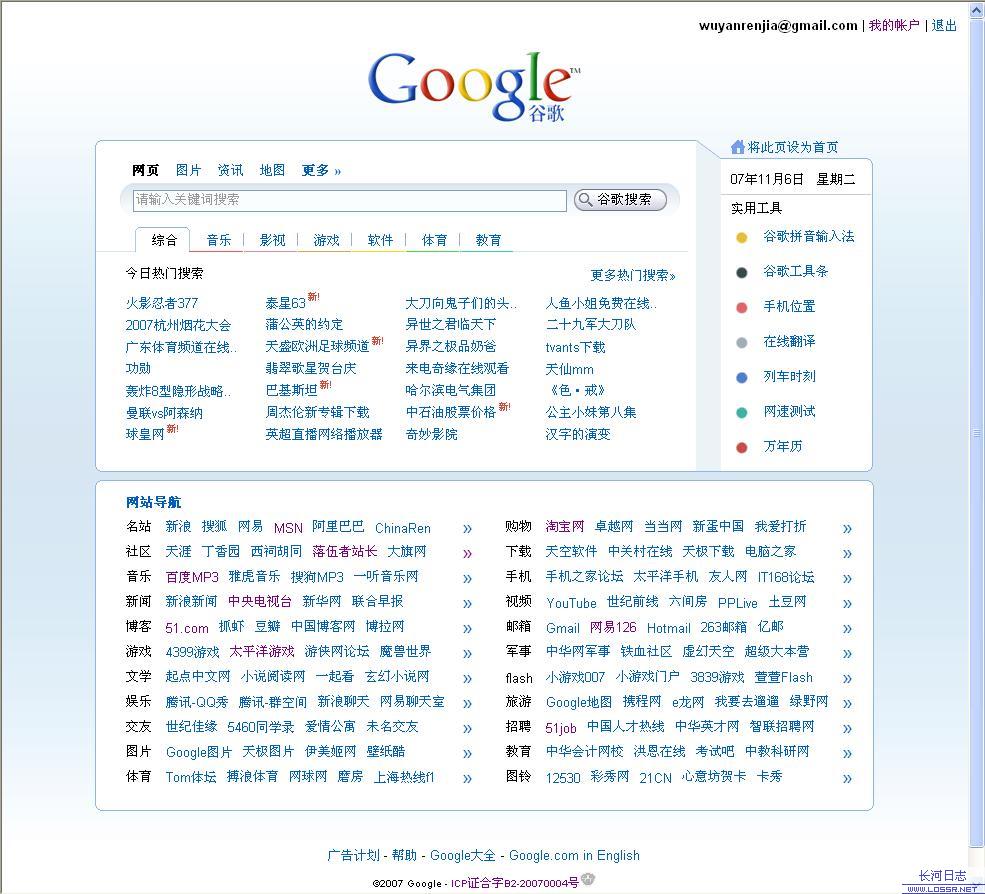Select the 影视 hot-search tab
Image resolution: width=985 pixels, height=894 pixels.
273,240
